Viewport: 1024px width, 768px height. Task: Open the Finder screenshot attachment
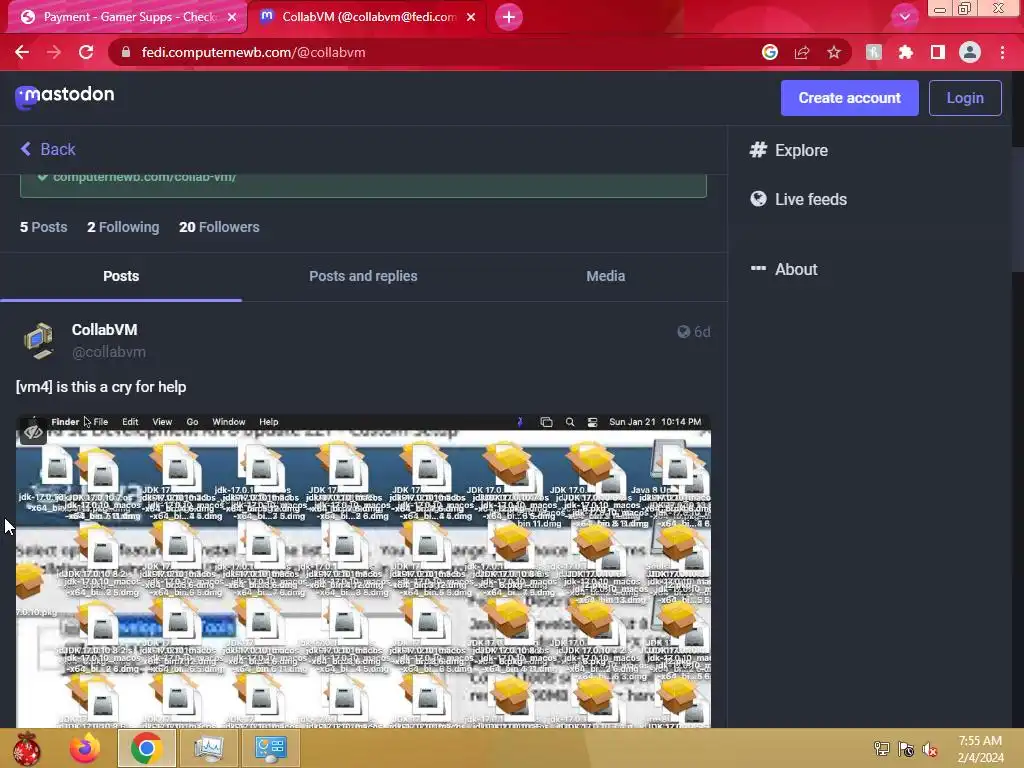click(x=363, y=571)
